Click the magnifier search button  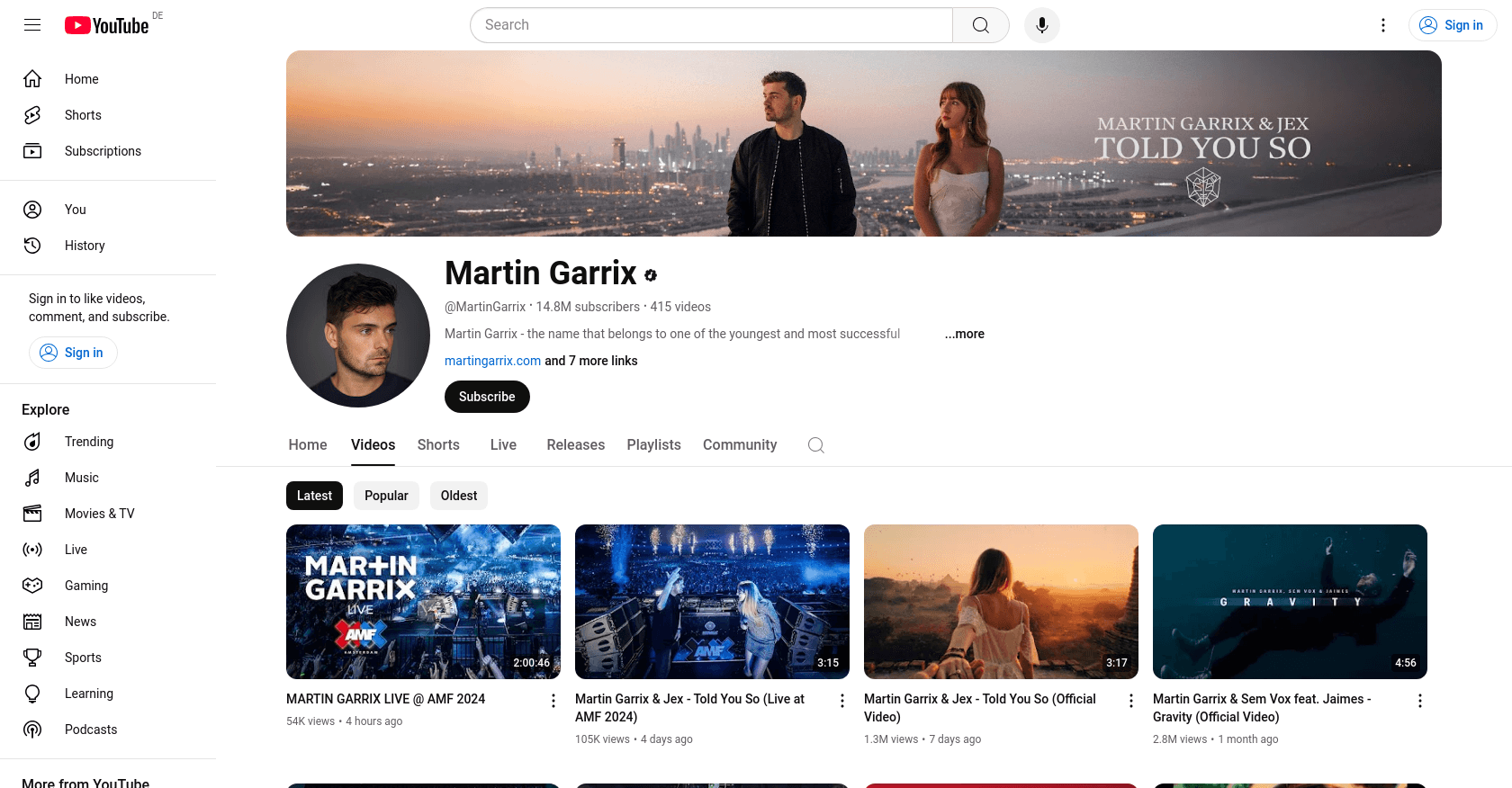pyautogui.click(x=980, y=25)
